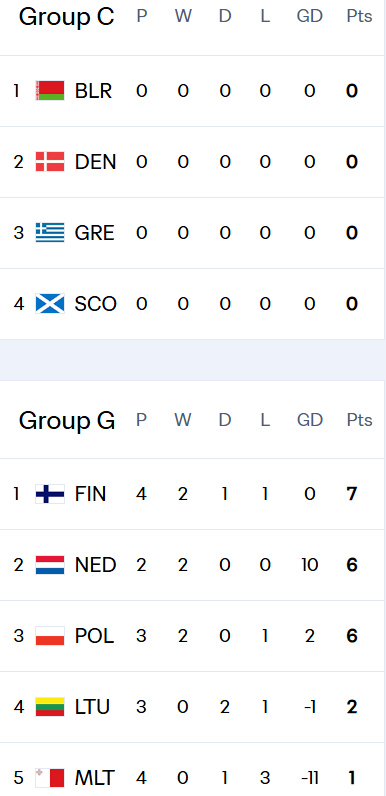Click the Finland flag icon
Viewport: 386px width, 796px height.
coord(50,494)
